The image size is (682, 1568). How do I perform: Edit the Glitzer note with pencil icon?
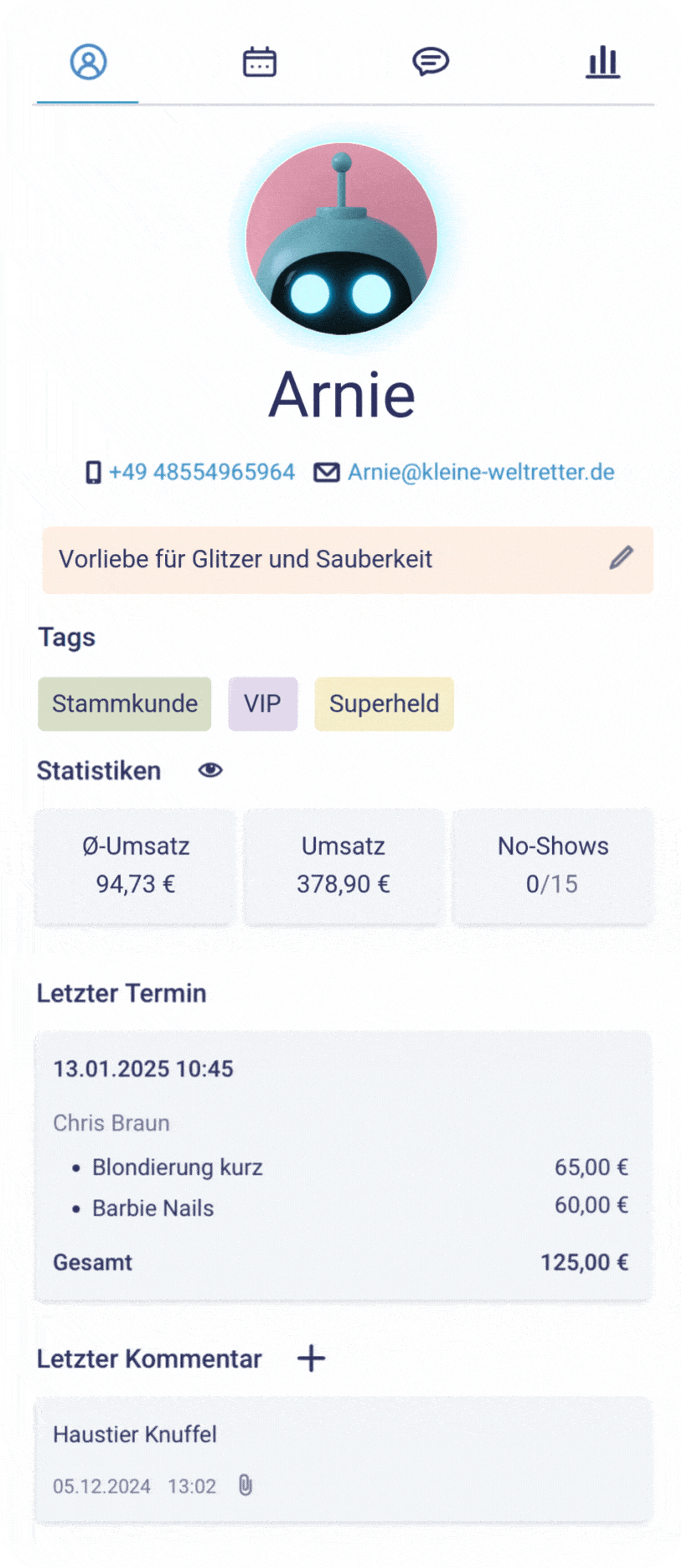coord(621,558)
